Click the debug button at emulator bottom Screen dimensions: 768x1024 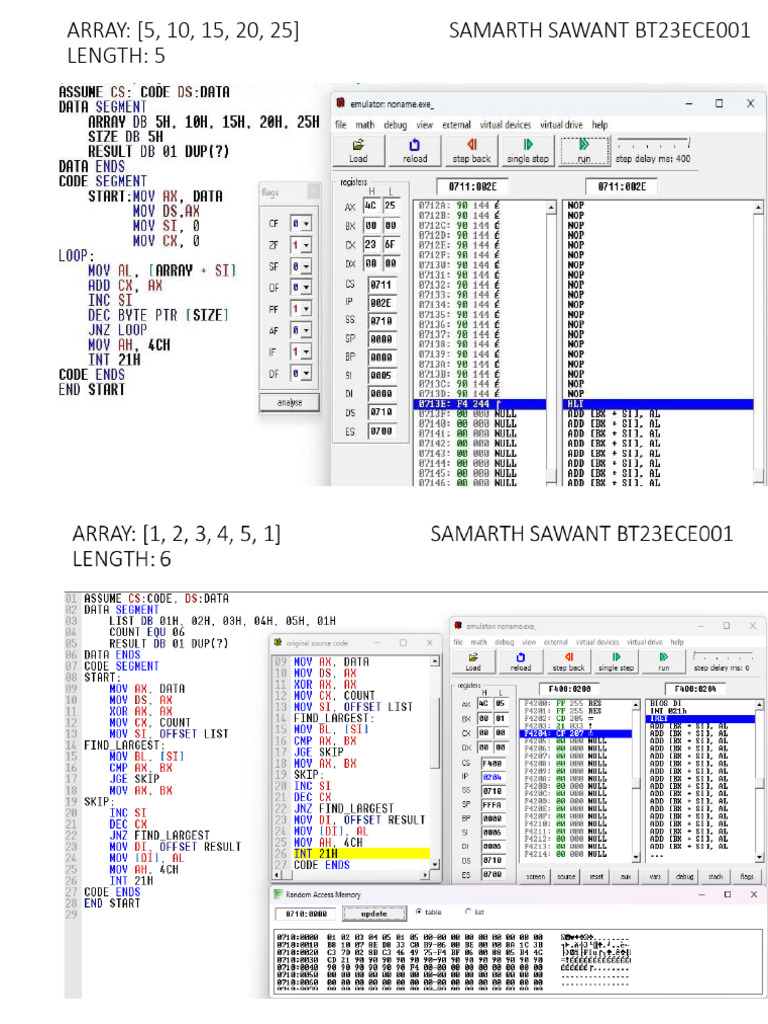685,876
